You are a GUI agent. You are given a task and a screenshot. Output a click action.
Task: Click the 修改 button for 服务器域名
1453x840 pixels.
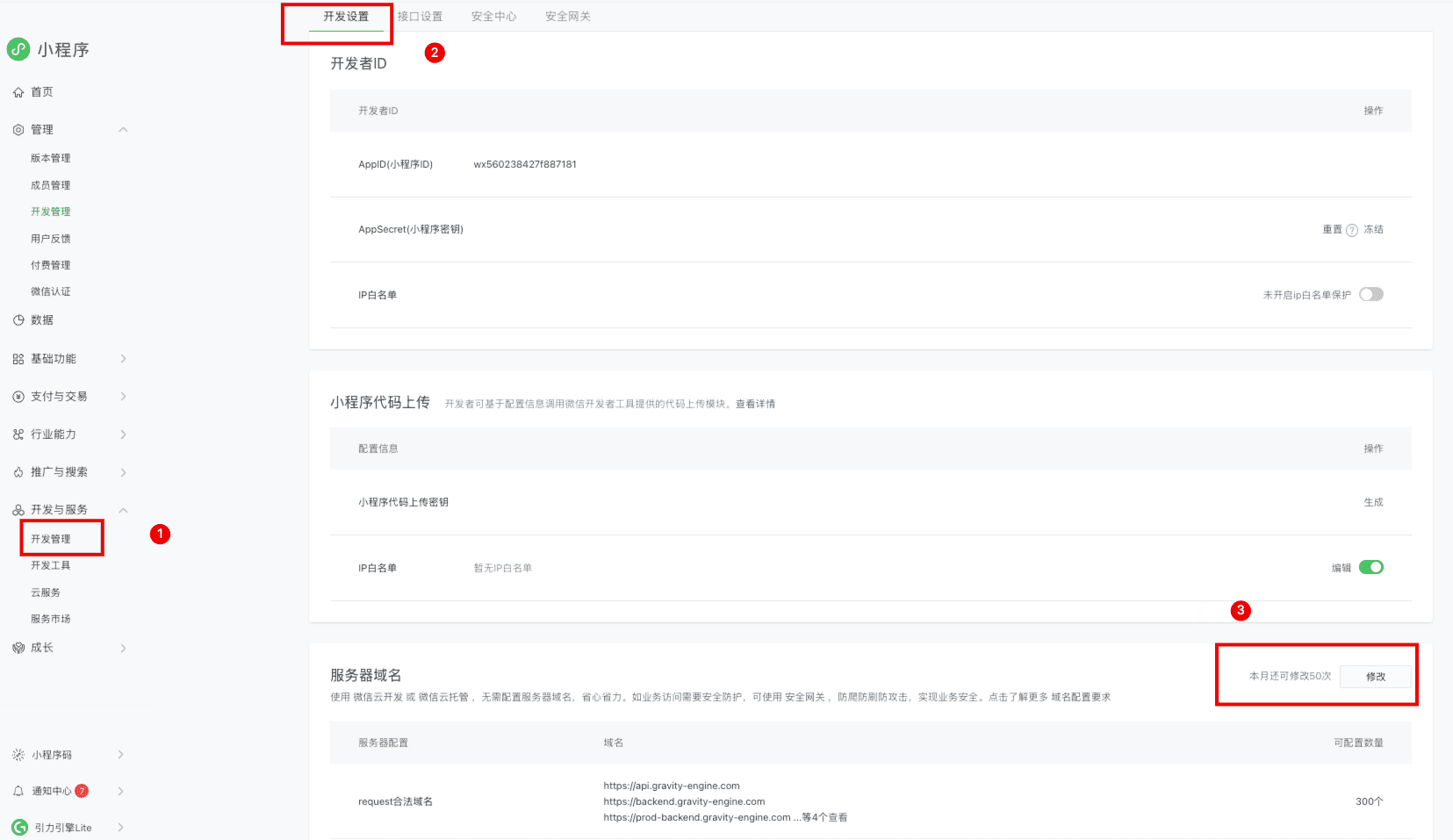pyautogui.click(x=1376, y=677)
